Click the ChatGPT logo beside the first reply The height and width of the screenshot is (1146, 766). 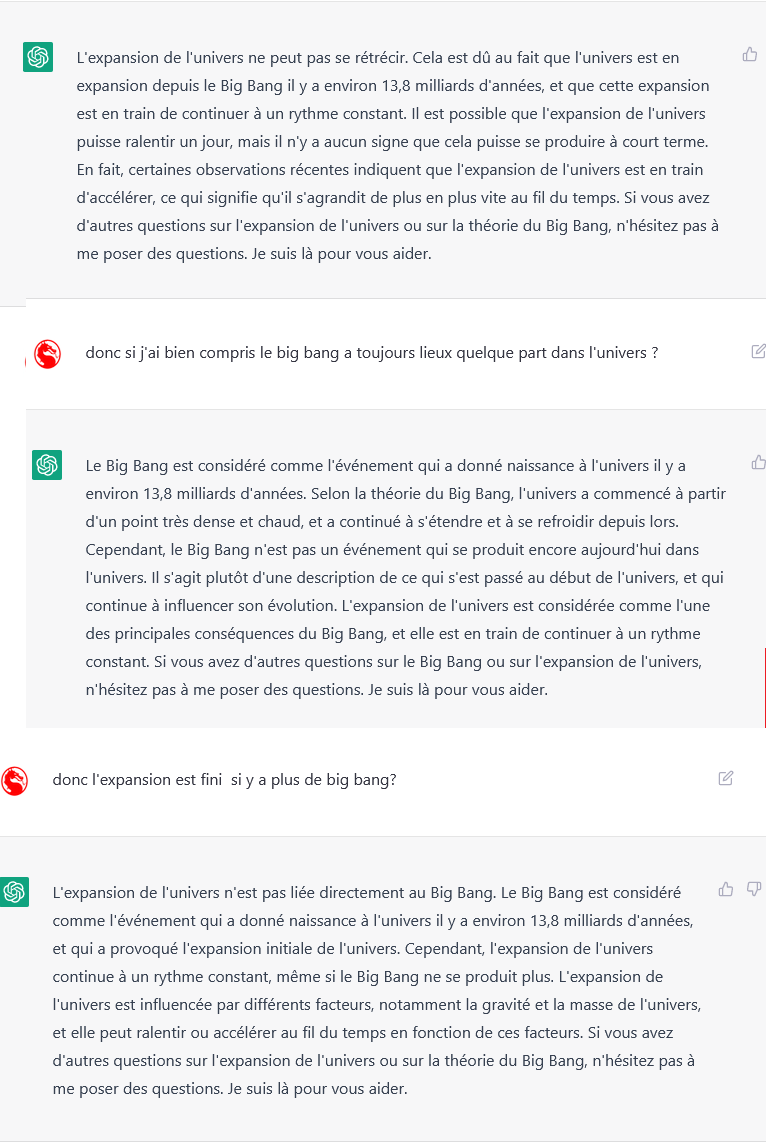pos(38,57)
